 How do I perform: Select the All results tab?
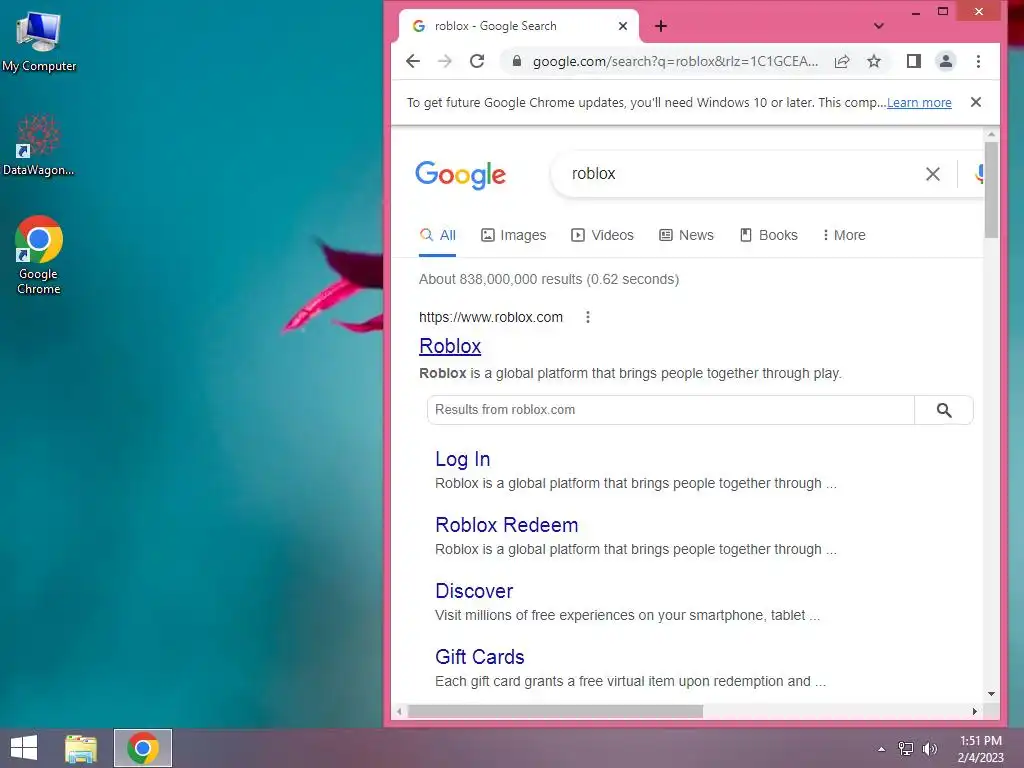(x=438, y=235)
